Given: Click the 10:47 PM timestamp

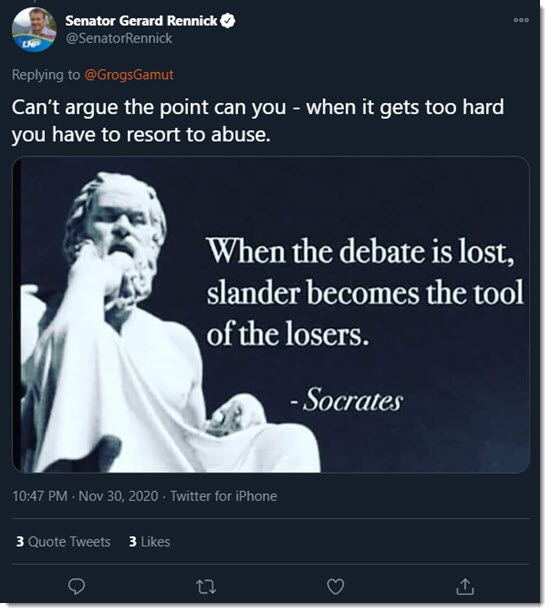Looking at the screenshot, I should pyautogui.click(x=40, y=496).
